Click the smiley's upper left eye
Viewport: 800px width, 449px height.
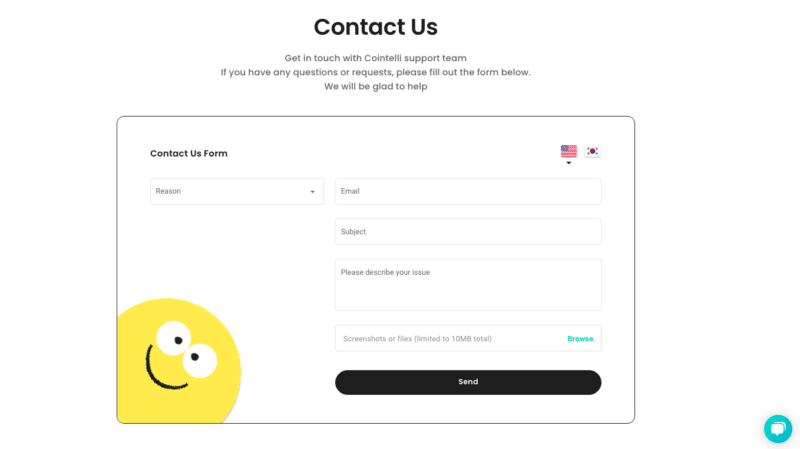[x=173, y=338]
